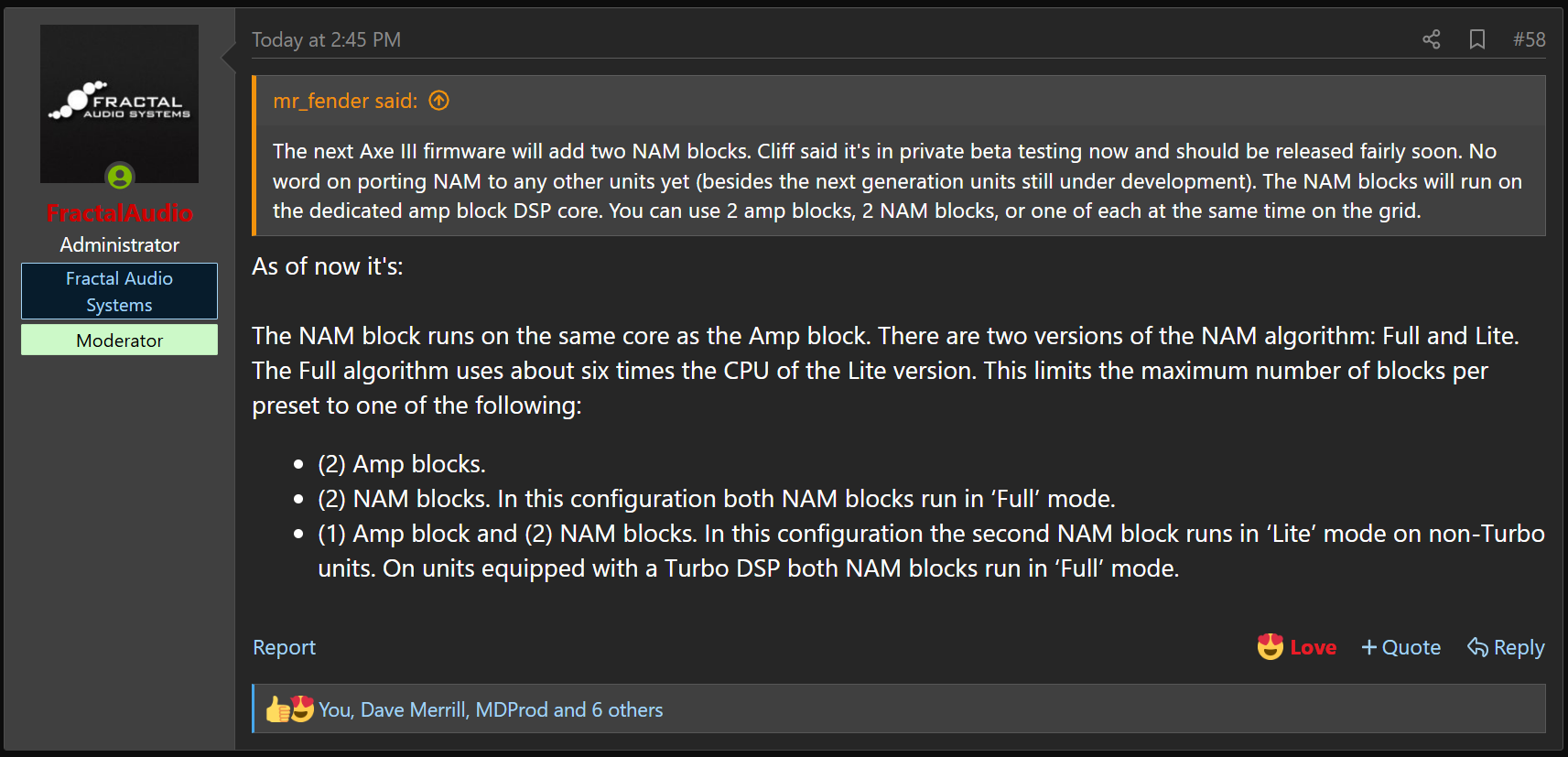Image resolution: width=1568 pixels, height=757 pixels.
Task: Click the green Moderator banner
Action: pyautogui.click(x=119, y=340)
